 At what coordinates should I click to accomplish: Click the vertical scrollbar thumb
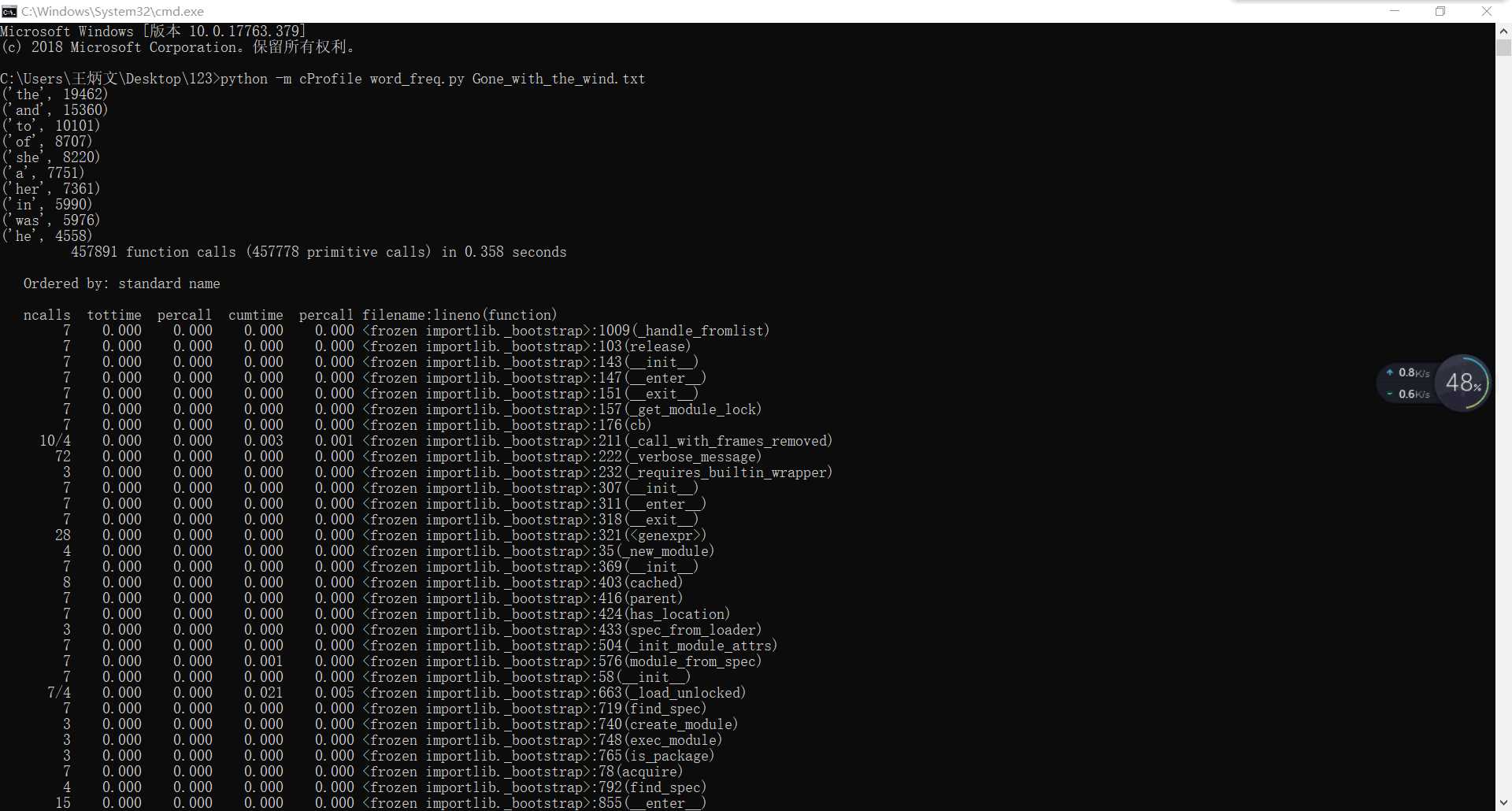point(1503,47)
